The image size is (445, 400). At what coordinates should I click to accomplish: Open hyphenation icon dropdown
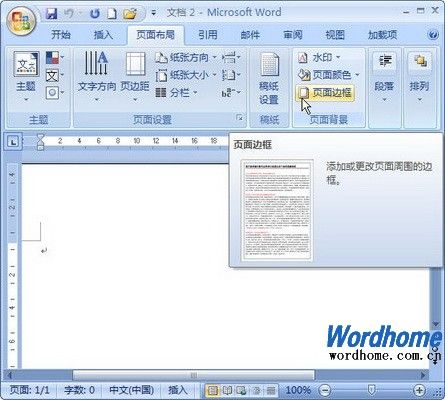231,93
